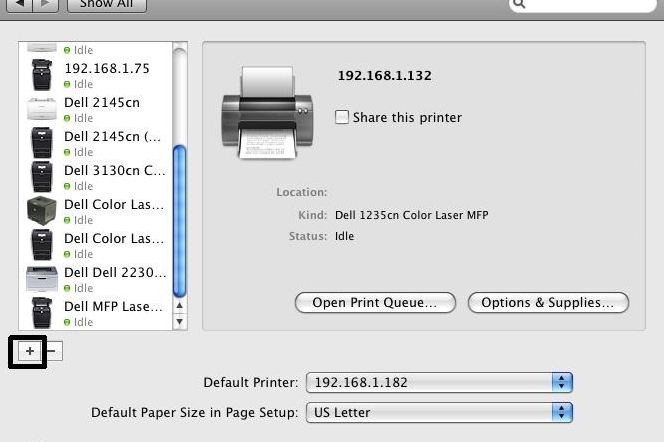Click the Dell 1235cn Color Laser MFP kind text

coord(412,215)
